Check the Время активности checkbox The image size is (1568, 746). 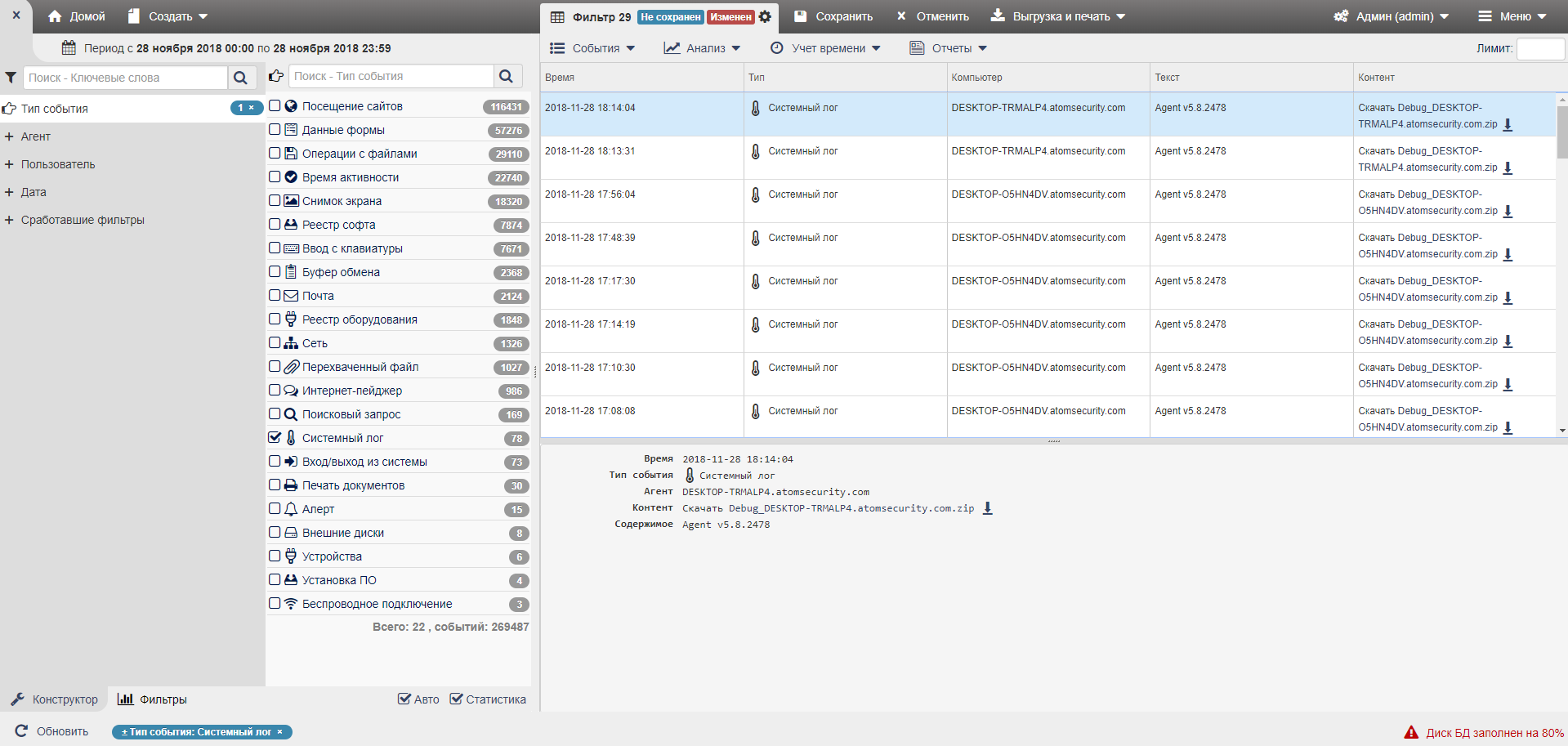pyautogui.click(x=275, y=176)
